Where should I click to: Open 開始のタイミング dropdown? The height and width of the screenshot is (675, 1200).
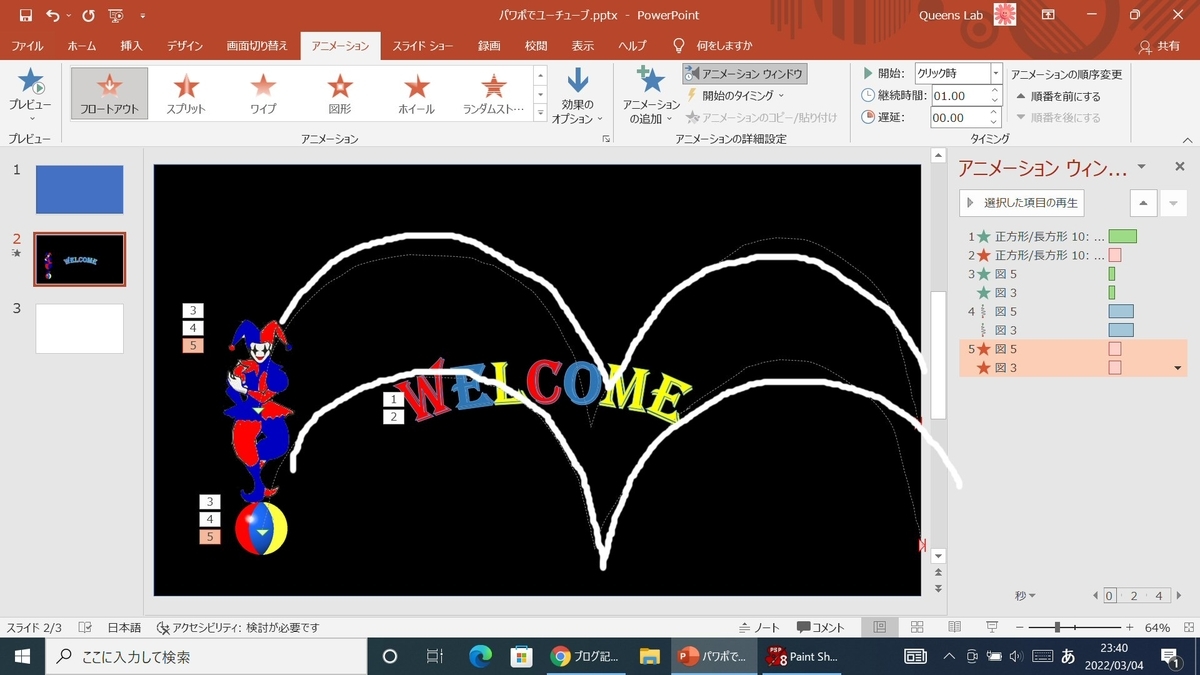tap(734, 96)
